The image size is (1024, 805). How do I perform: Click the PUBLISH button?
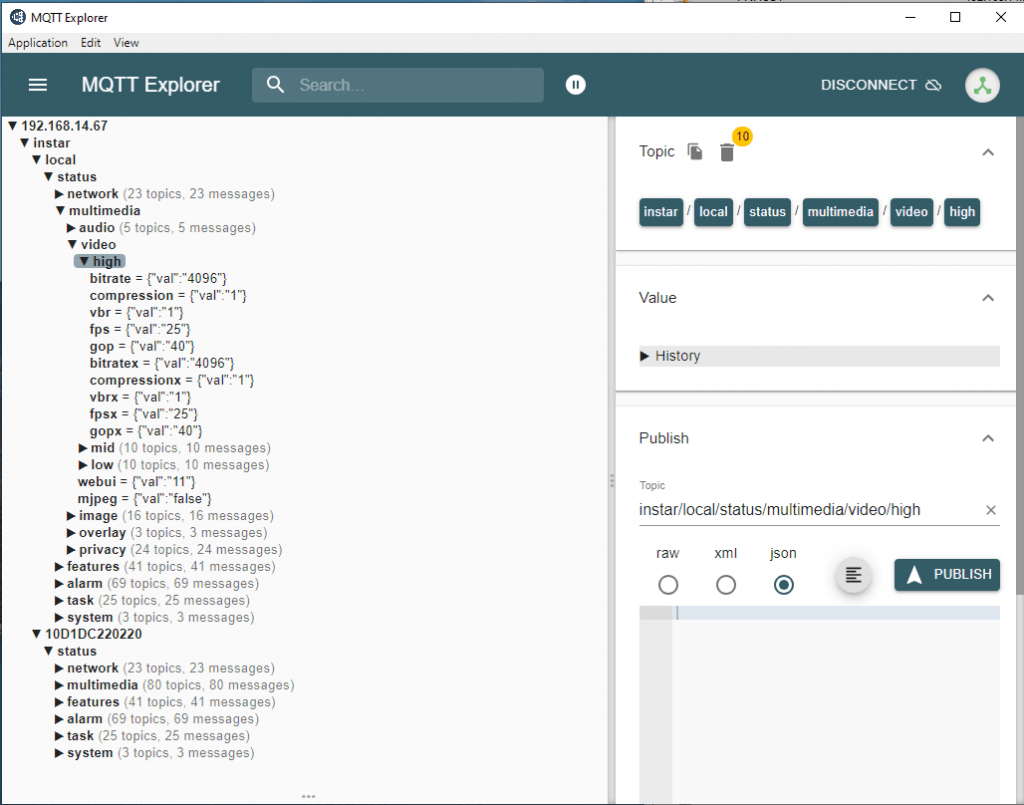(946, 575)
